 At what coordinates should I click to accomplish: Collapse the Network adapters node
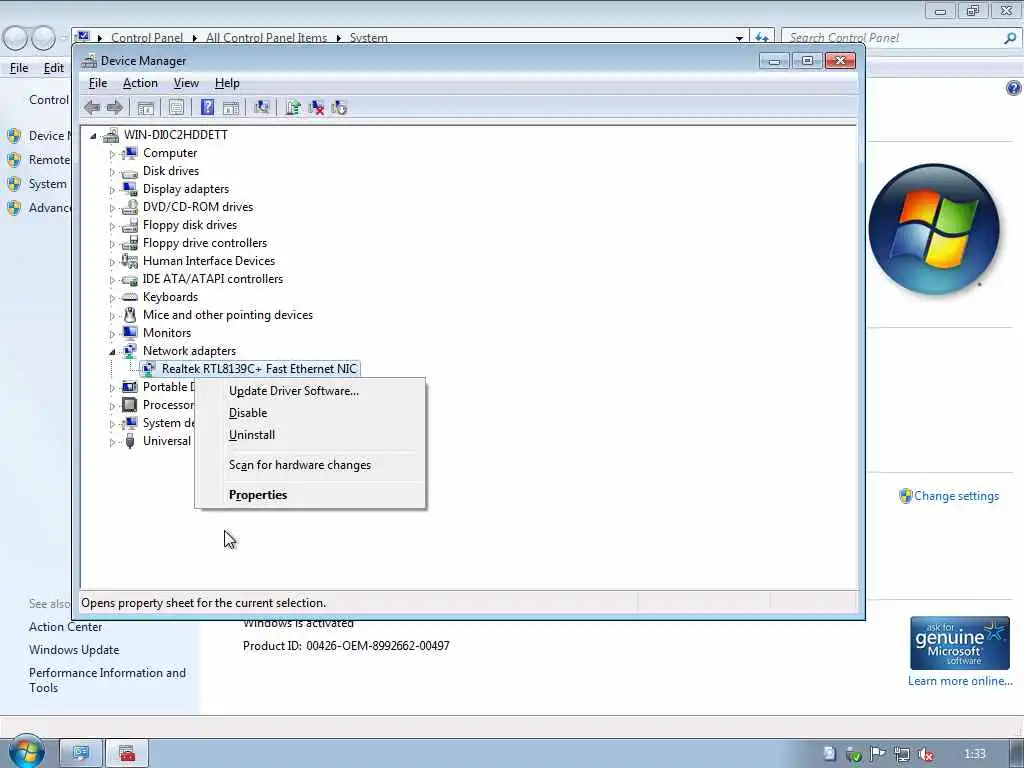112,352
